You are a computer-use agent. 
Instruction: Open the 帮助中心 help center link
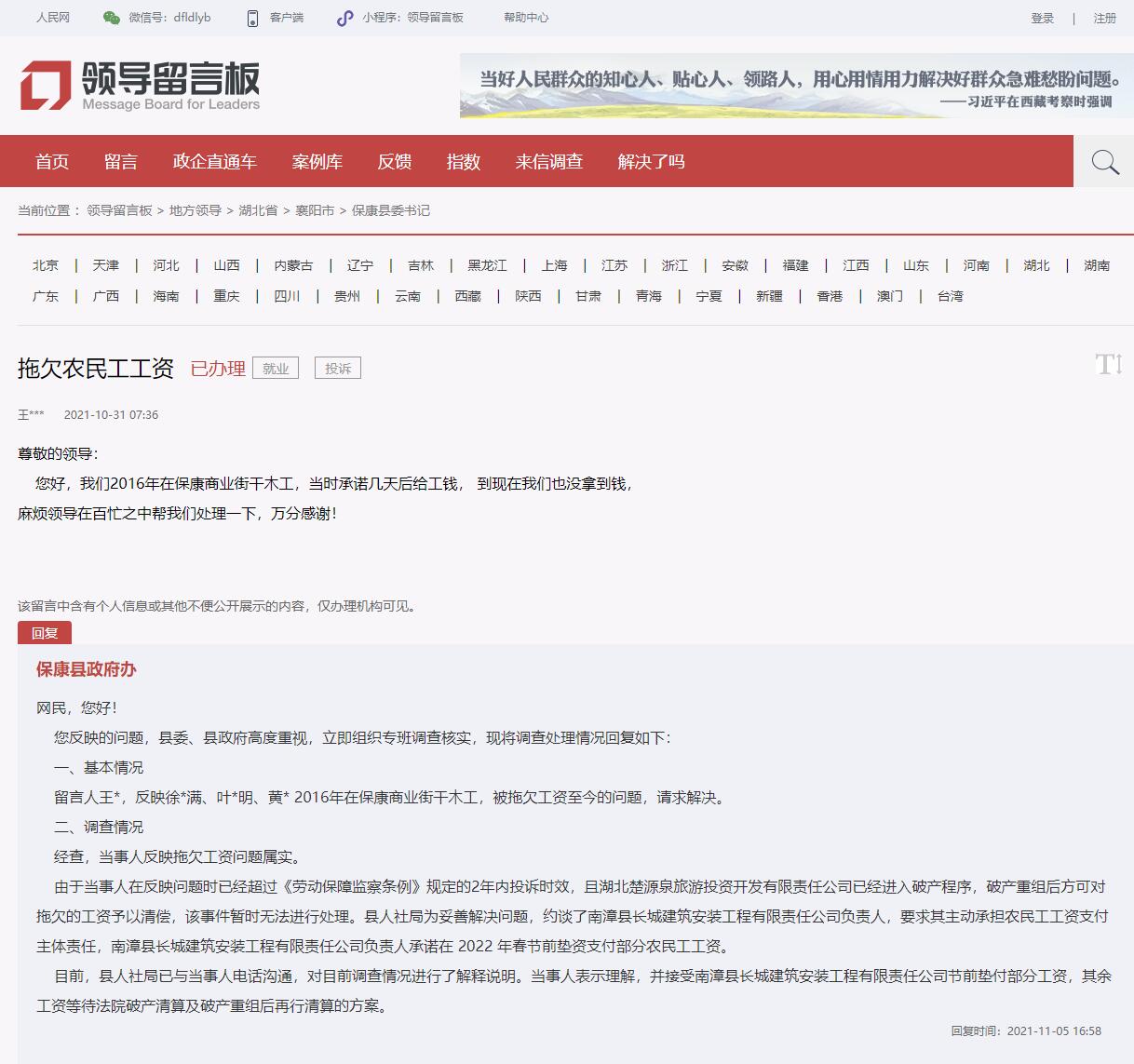tap(526, 18)
